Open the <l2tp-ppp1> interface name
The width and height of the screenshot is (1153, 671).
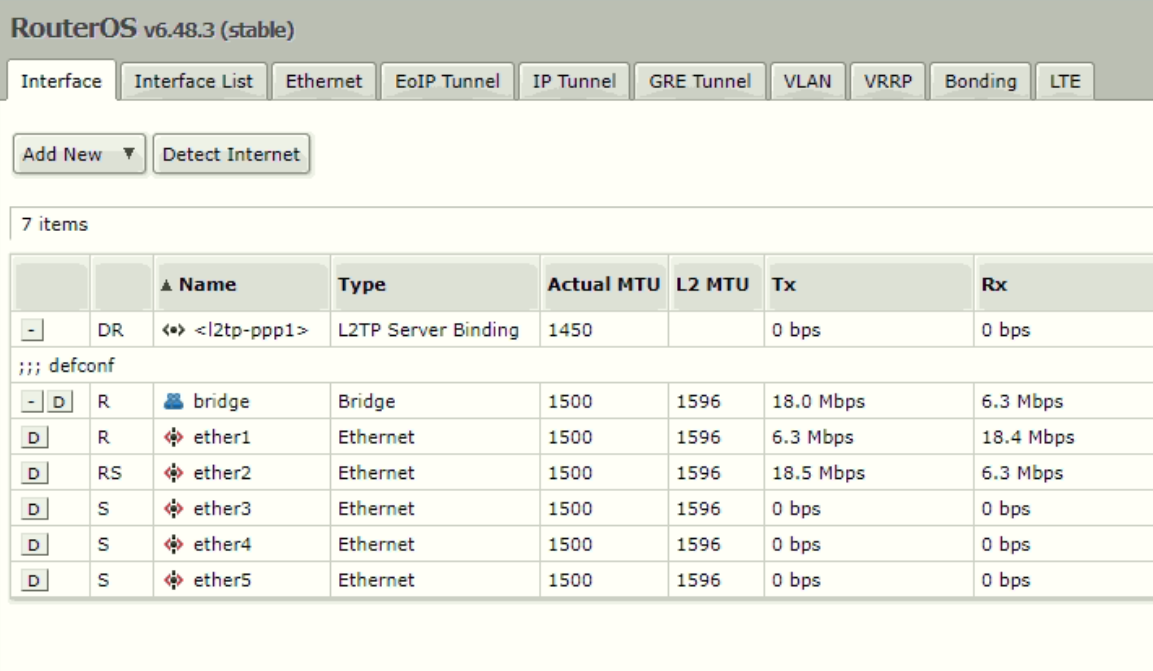coord(251,330)
